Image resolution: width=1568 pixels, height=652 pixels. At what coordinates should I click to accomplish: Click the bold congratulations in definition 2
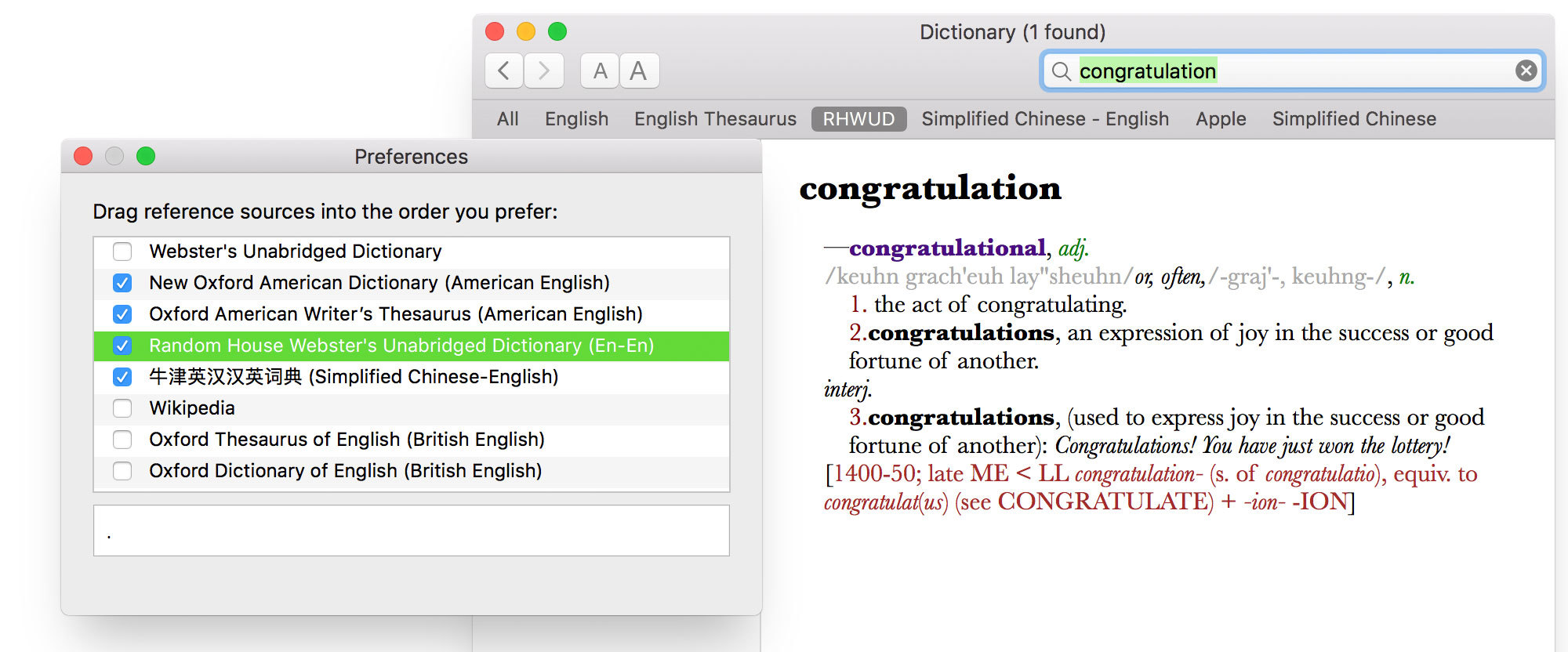click(961, 333)
